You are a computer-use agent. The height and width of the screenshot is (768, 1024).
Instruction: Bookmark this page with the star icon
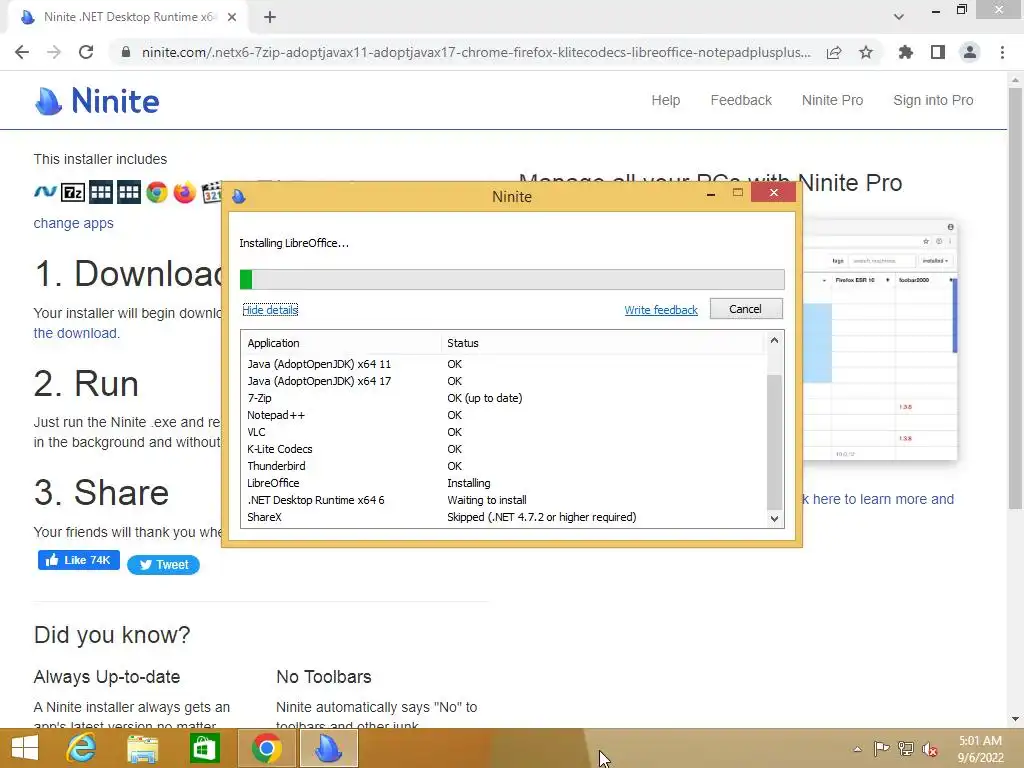point(866,52)
